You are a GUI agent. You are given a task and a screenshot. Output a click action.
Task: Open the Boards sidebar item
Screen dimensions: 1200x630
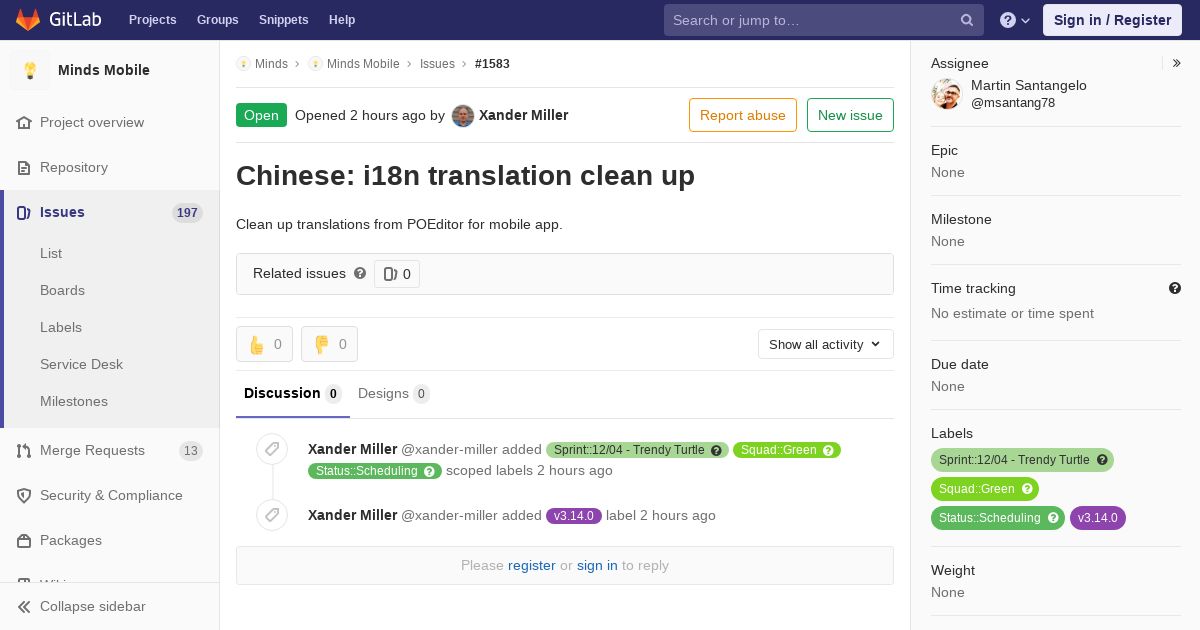pyautogui.click(x=62, y=290)
